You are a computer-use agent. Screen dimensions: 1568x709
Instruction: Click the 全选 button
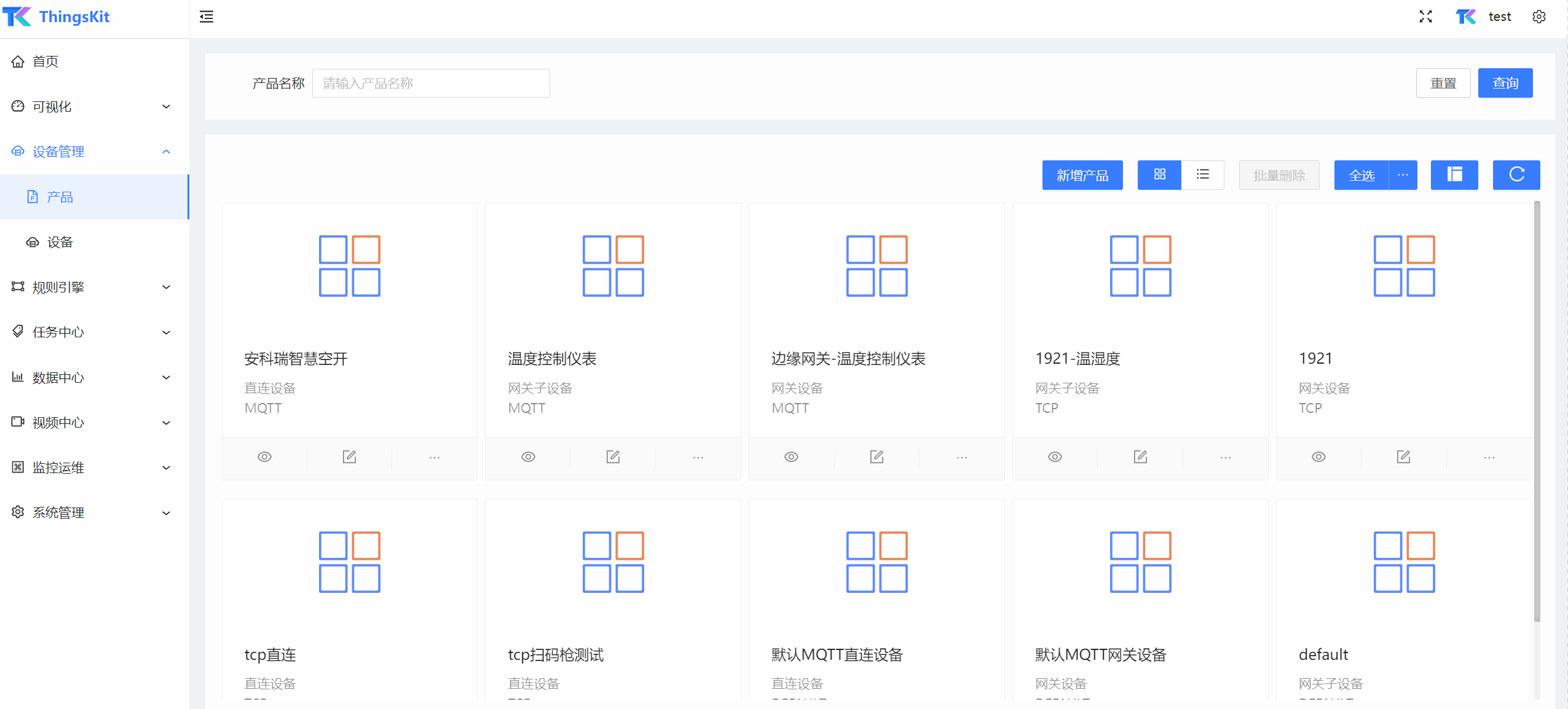(1361, 175)
